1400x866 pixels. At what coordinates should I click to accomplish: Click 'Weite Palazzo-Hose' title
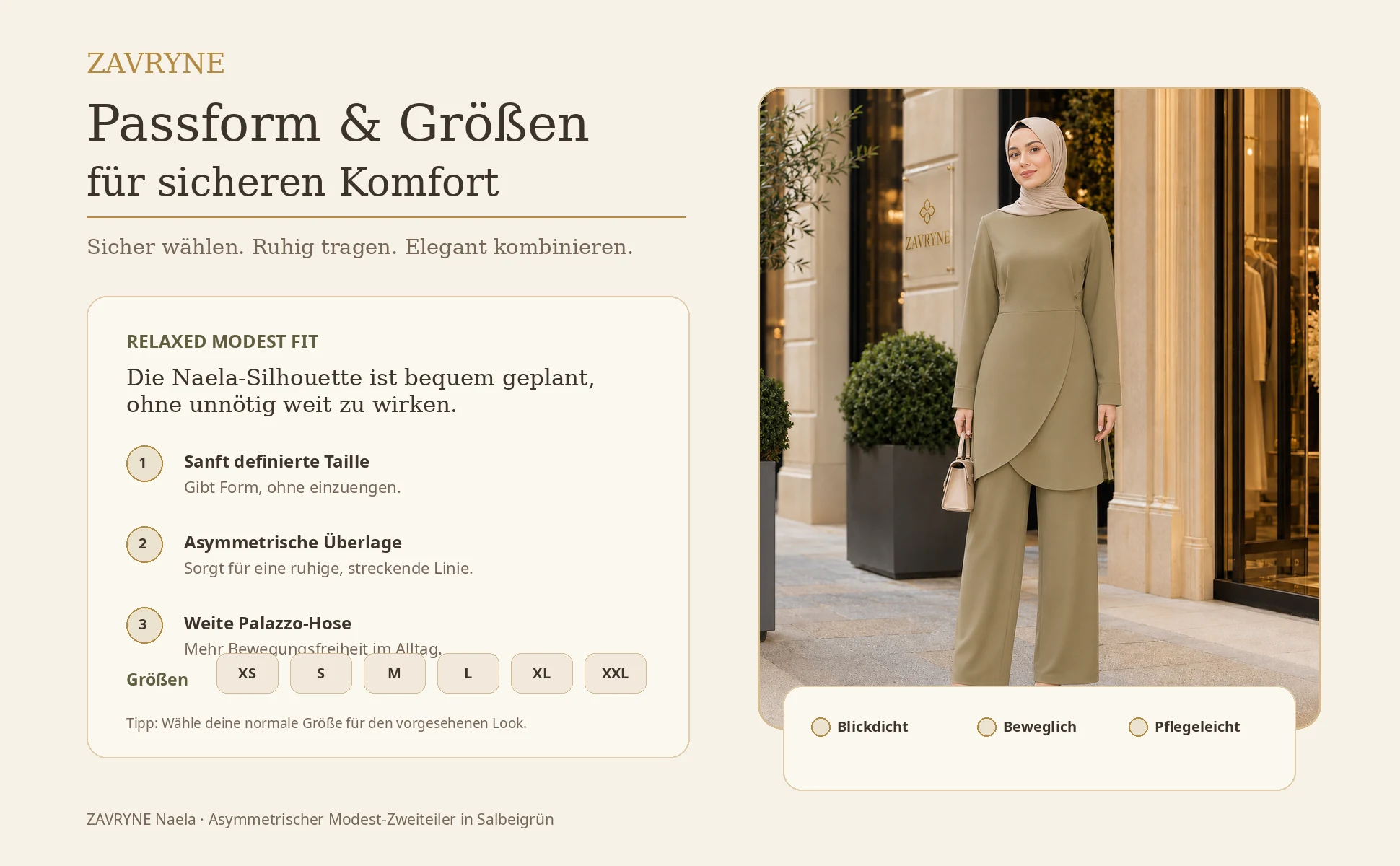coord(268,624)
